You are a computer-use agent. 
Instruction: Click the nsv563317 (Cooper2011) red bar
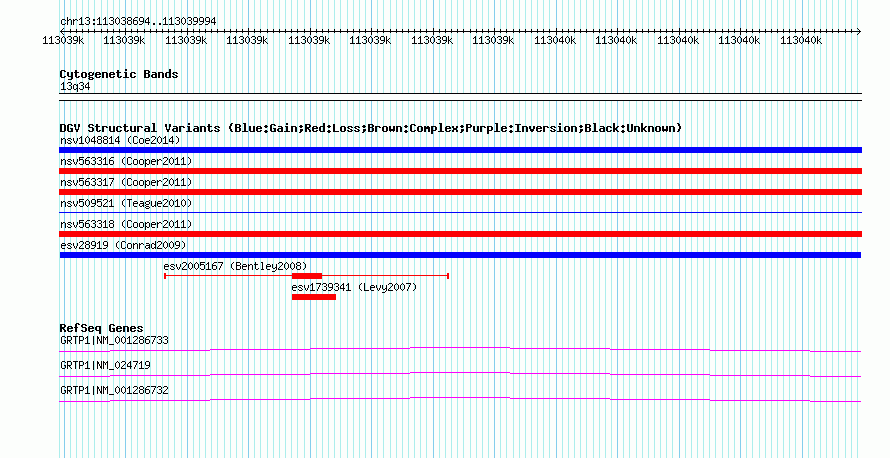point(460,192)
